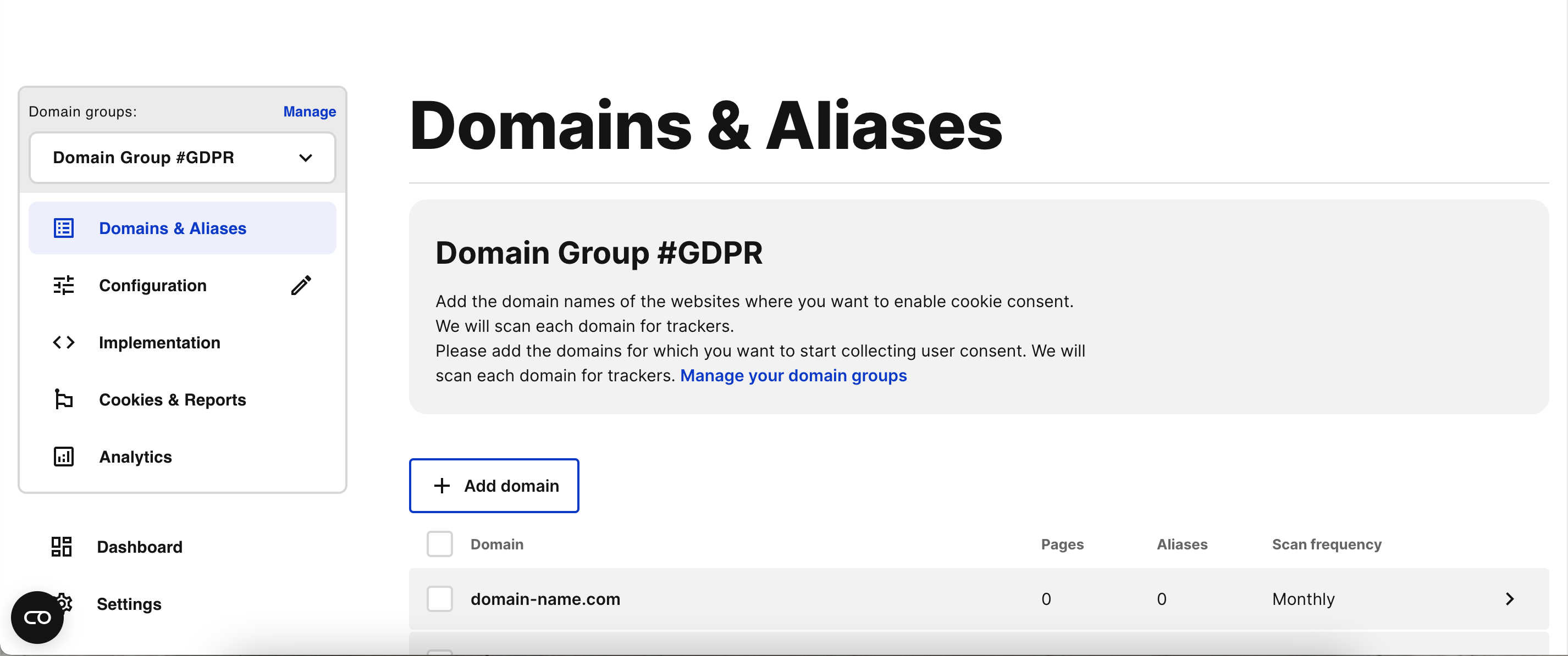Screen dimensions: 1568x656
Task: Click the pencil edit icon beside Configuration
Action: [x=301, y=285]
